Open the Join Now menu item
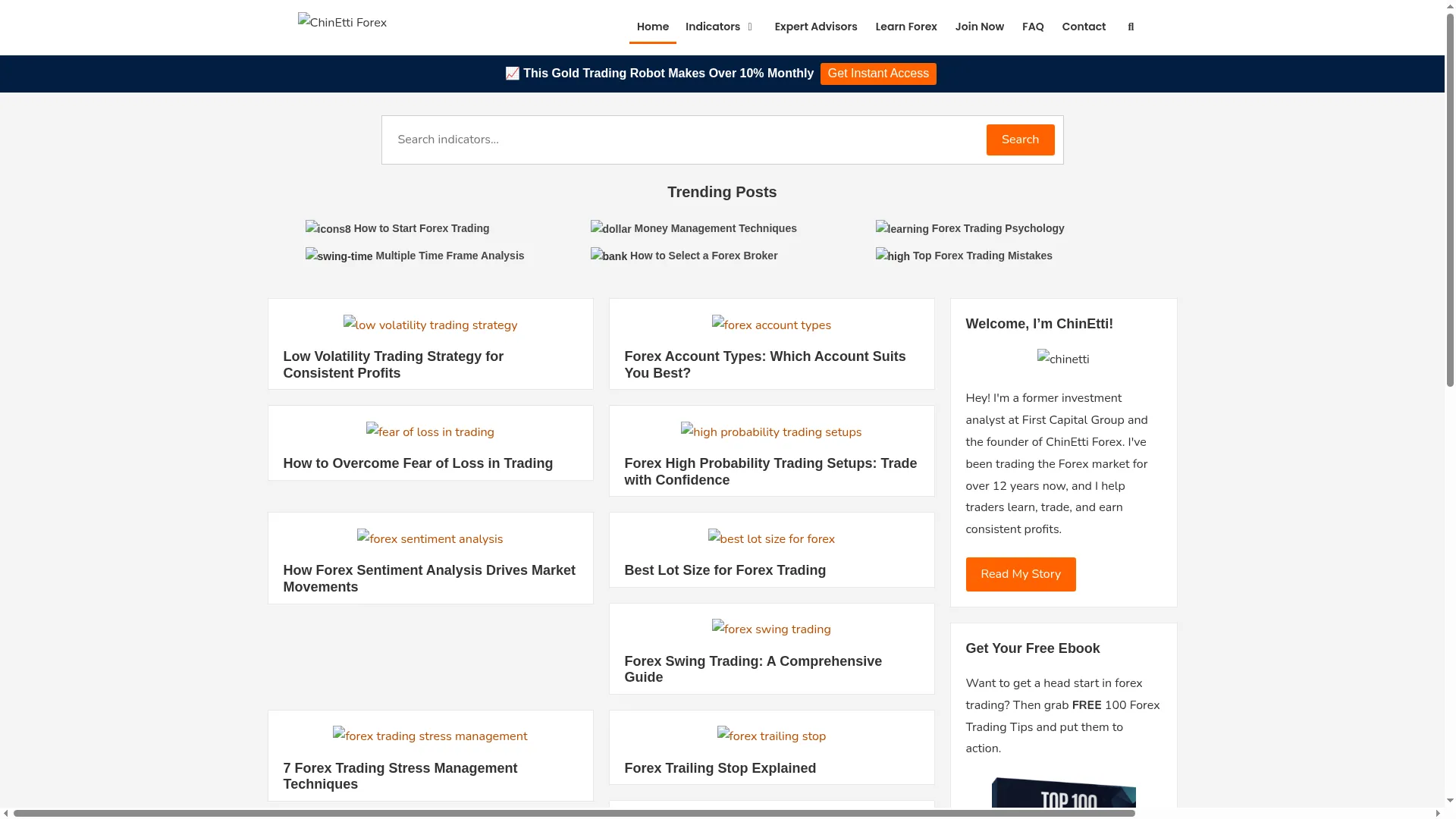The image size is (1456, 819). click(980, 27)
